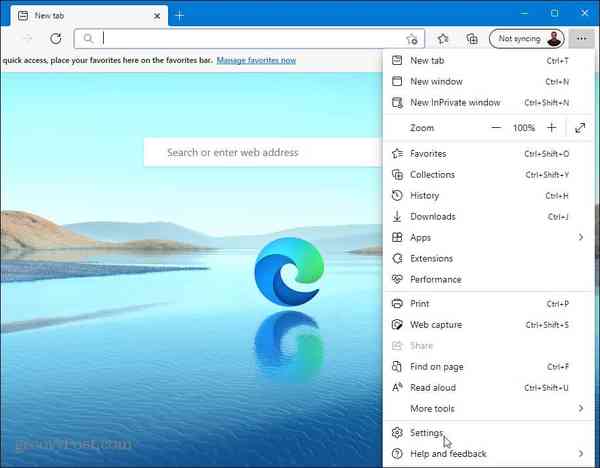
Task: Open Downloads from the menu
Action: 432,216
